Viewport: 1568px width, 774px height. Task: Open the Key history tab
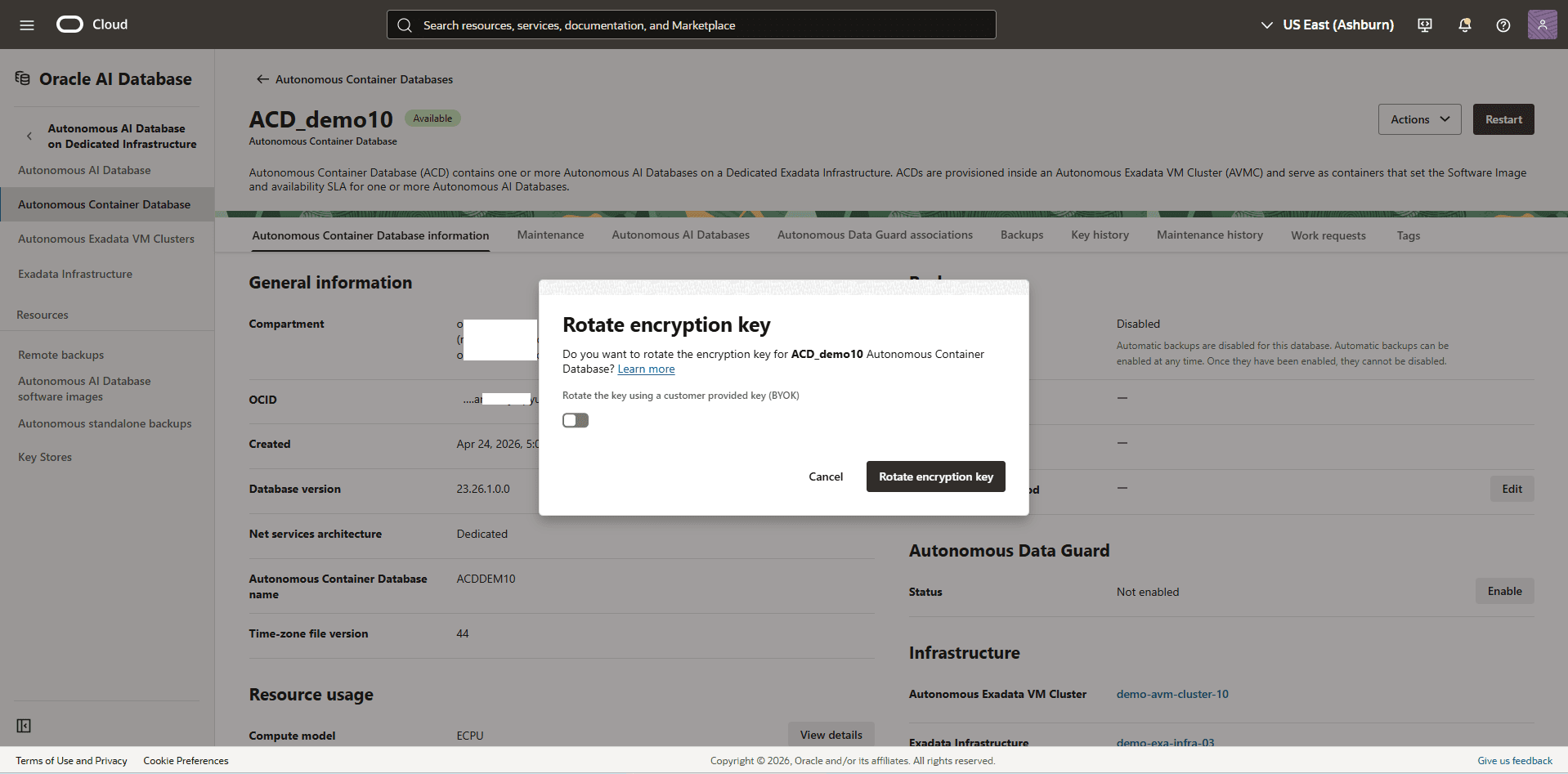[x=1100, y=235]
